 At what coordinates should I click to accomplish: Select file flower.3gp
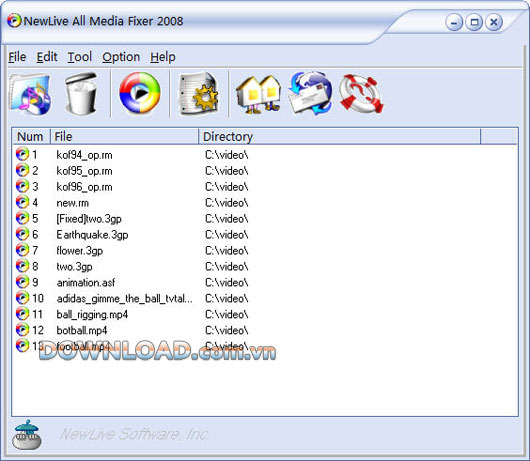[x=79, y=251]
